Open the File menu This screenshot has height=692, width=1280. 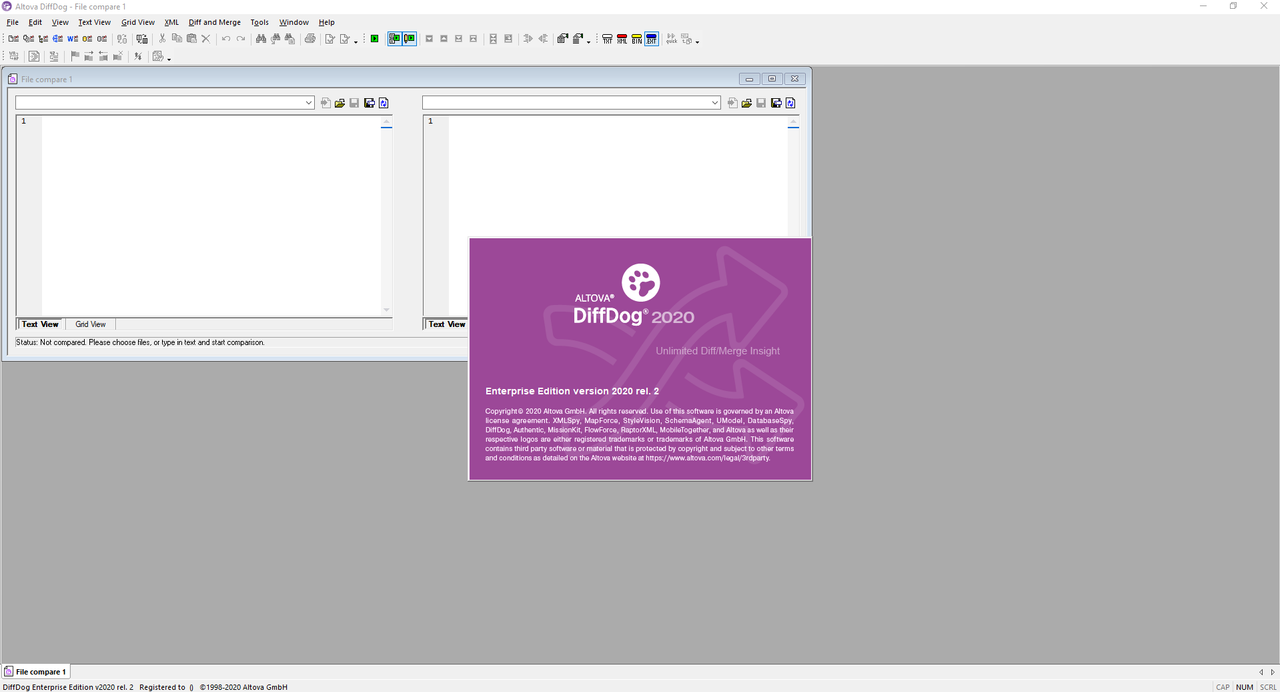tap(13, 22)
